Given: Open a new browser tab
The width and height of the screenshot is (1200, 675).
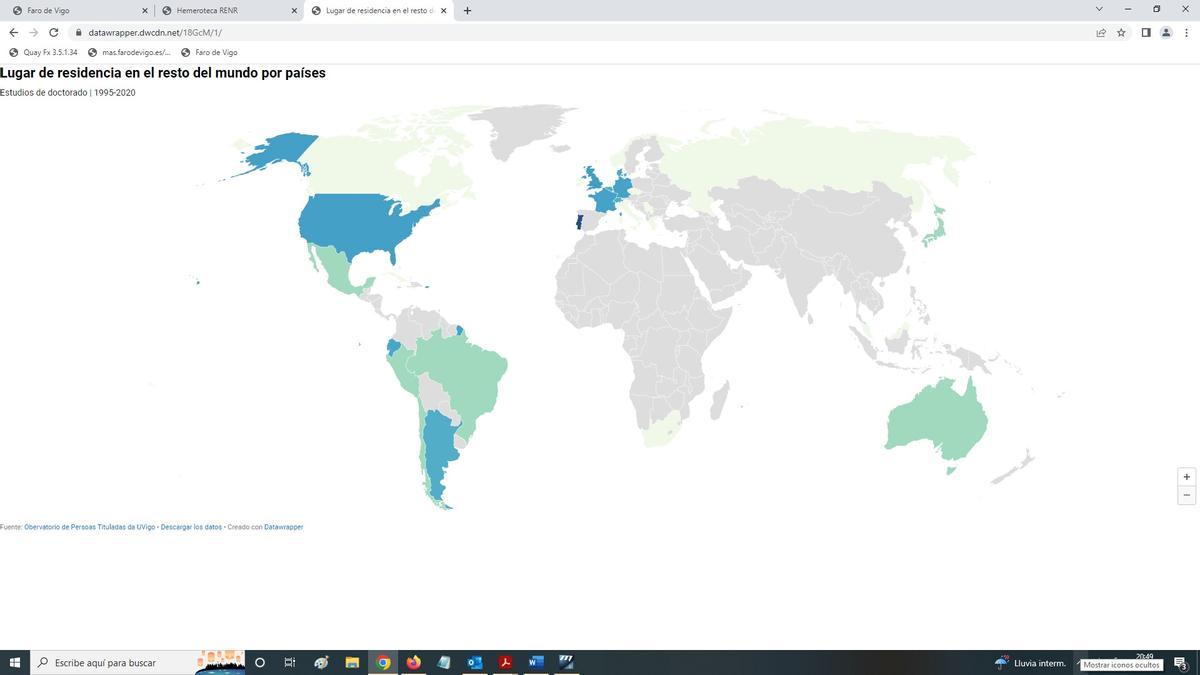Looking at the screenshot, I should pos(468,11).
